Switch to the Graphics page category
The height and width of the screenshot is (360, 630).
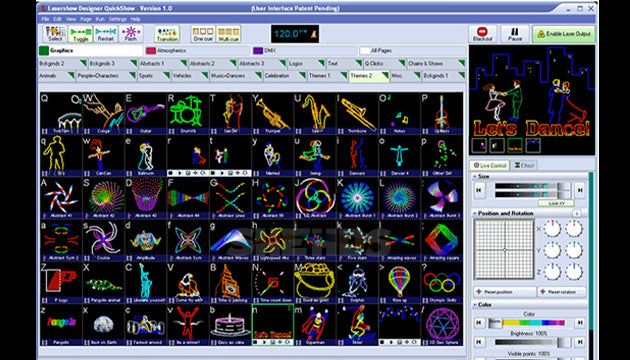[x=90, y=51]
